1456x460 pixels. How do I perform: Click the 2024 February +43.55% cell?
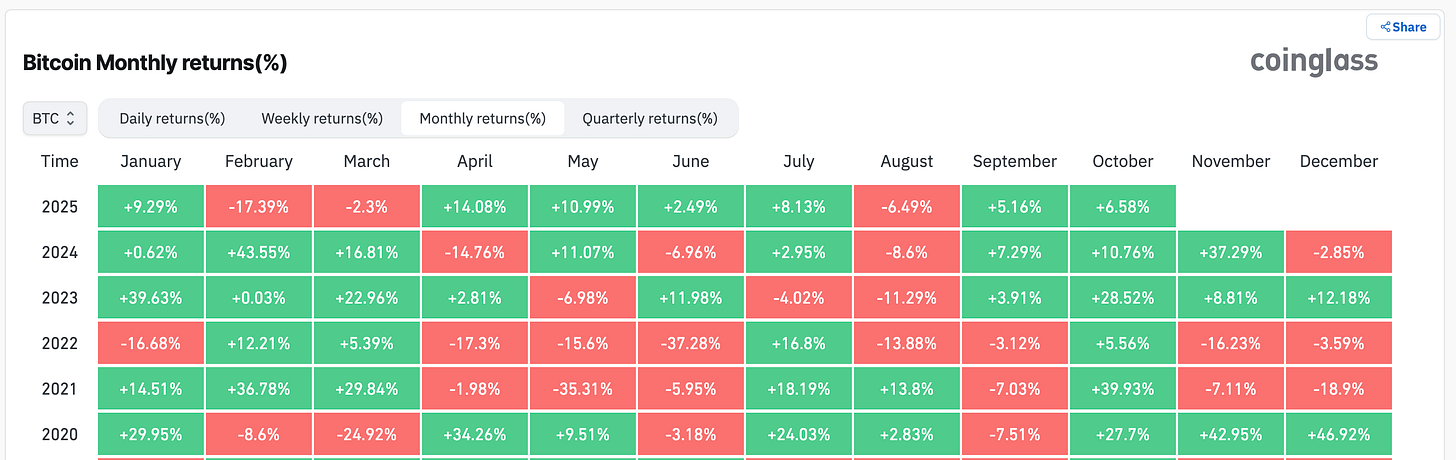click(258, 253)
